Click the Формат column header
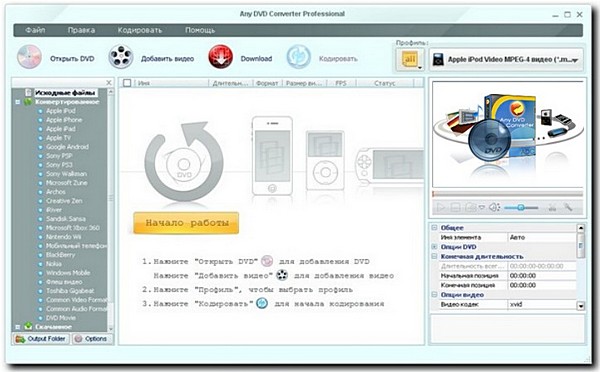The image size is (600, 372). coord(267,83)
